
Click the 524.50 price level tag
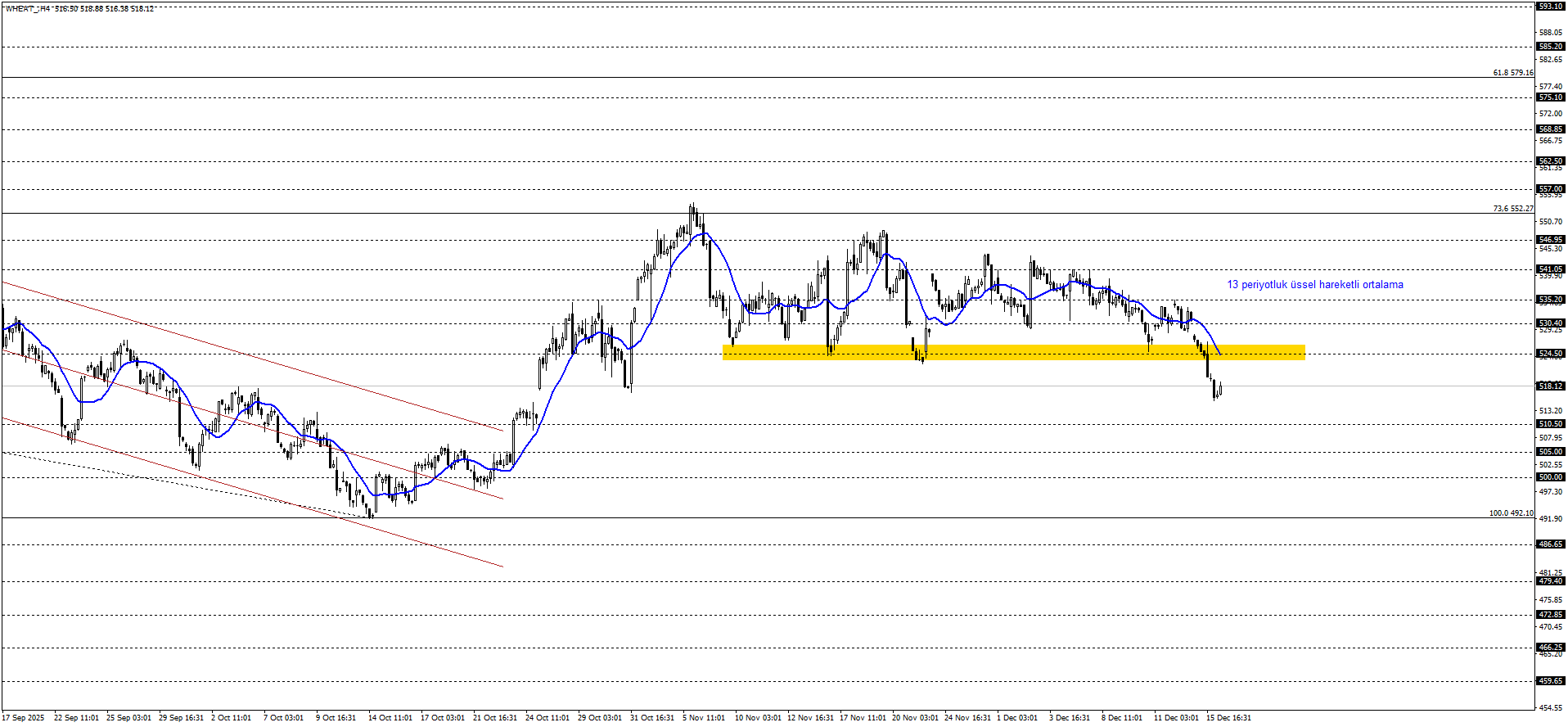click(1551, 354)
